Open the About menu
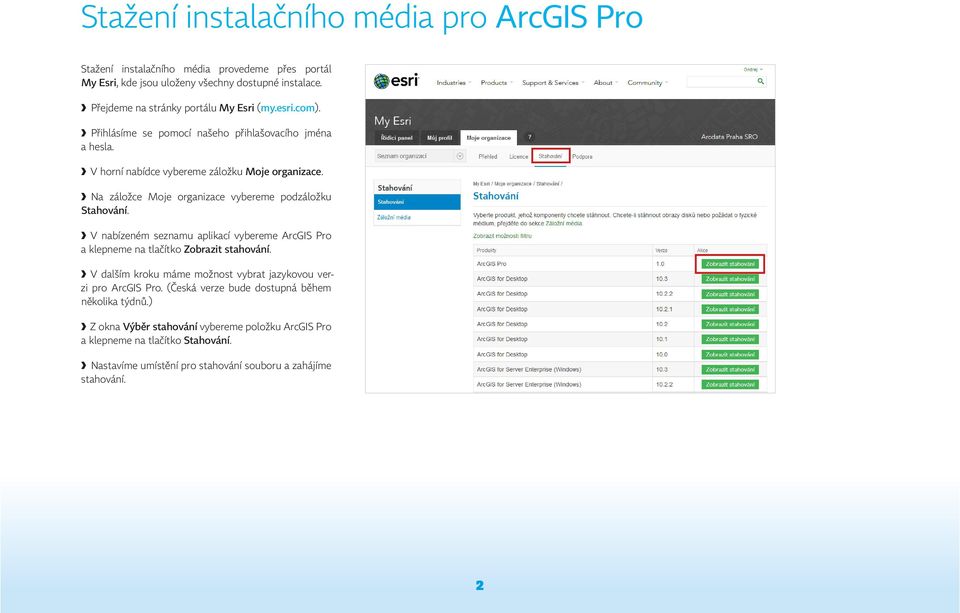 (x=605, y=83)
